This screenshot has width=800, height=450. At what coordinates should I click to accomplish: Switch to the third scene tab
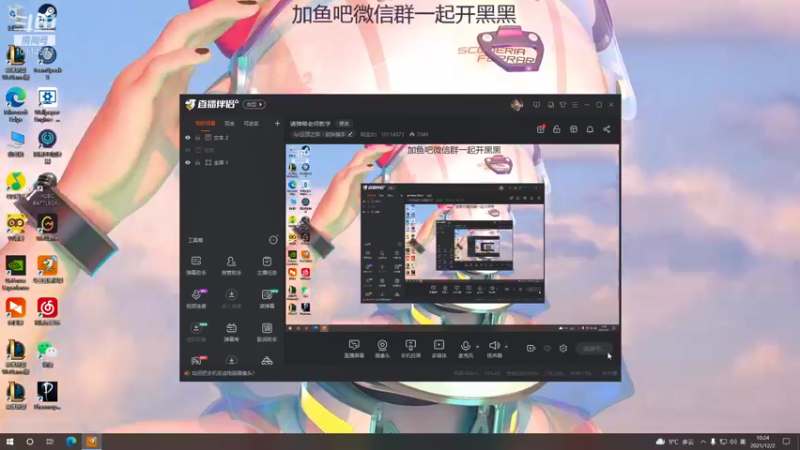pyautogui.click(x=251, y=123)
